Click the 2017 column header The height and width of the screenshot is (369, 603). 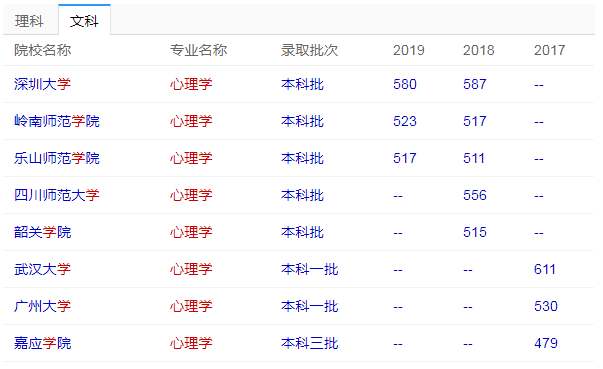[550, 50]
